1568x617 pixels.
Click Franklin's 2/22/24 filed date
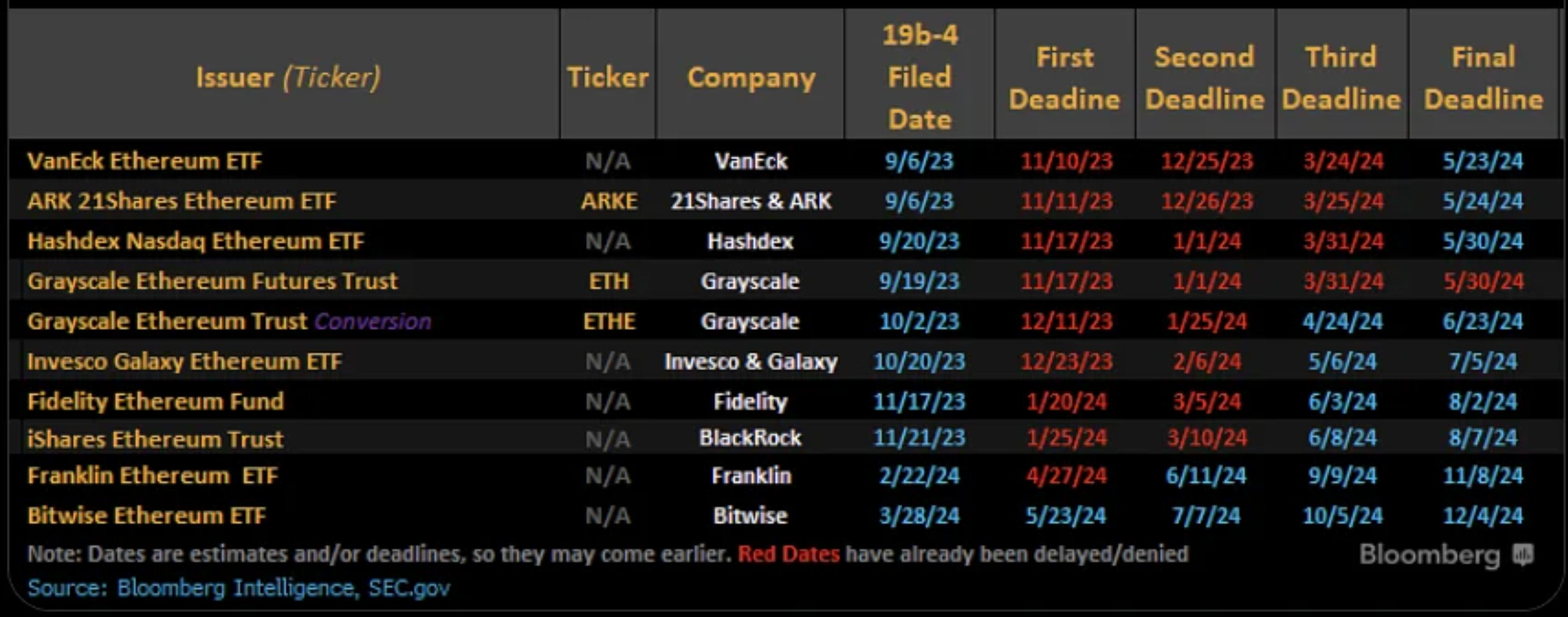tap(919, 476)
